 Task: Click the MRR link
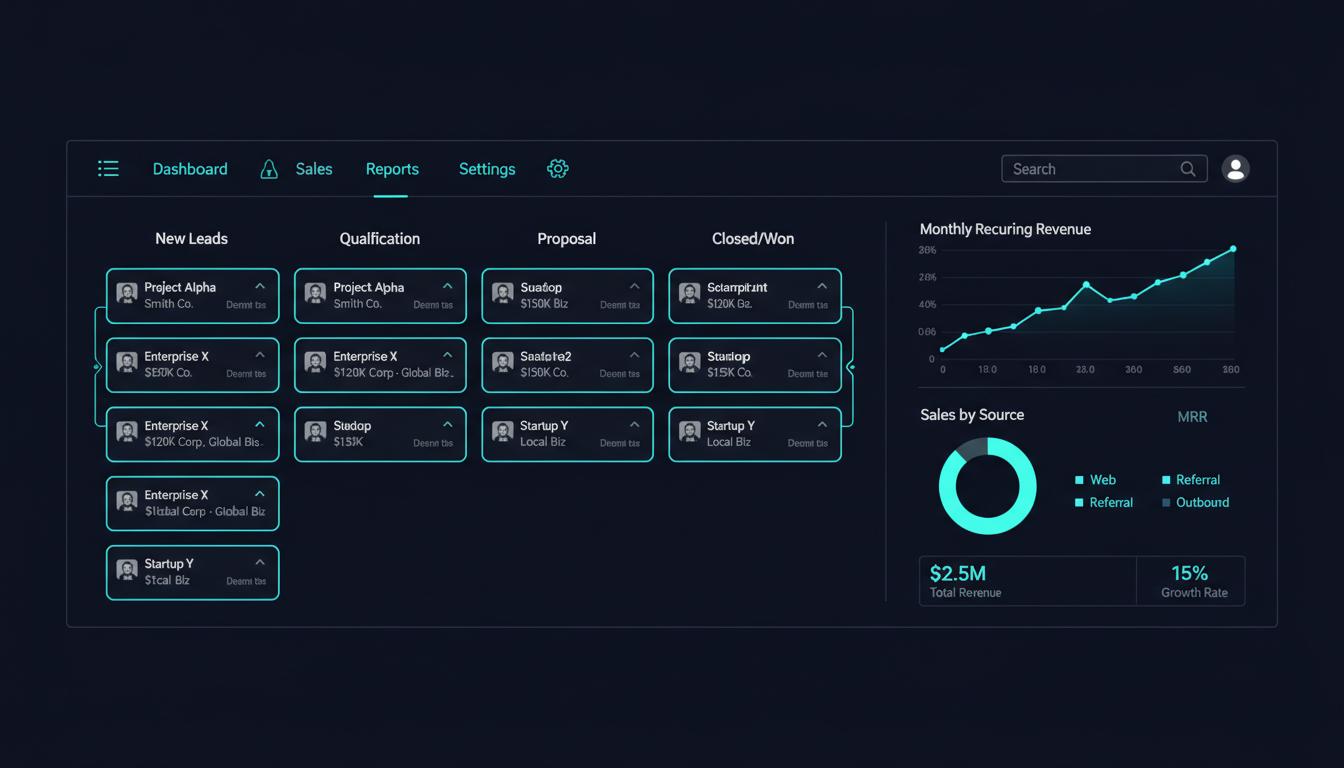1192,416
